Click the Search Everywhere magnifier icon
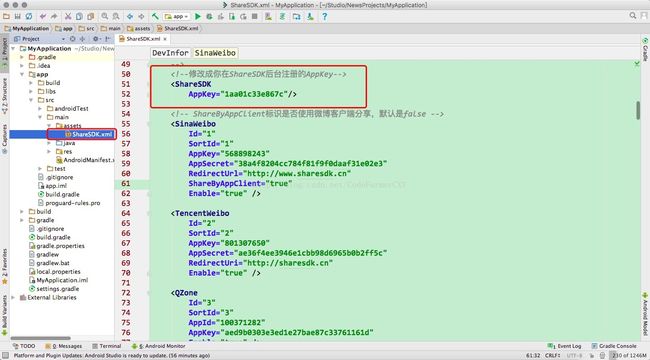 (x=633, y=16)
